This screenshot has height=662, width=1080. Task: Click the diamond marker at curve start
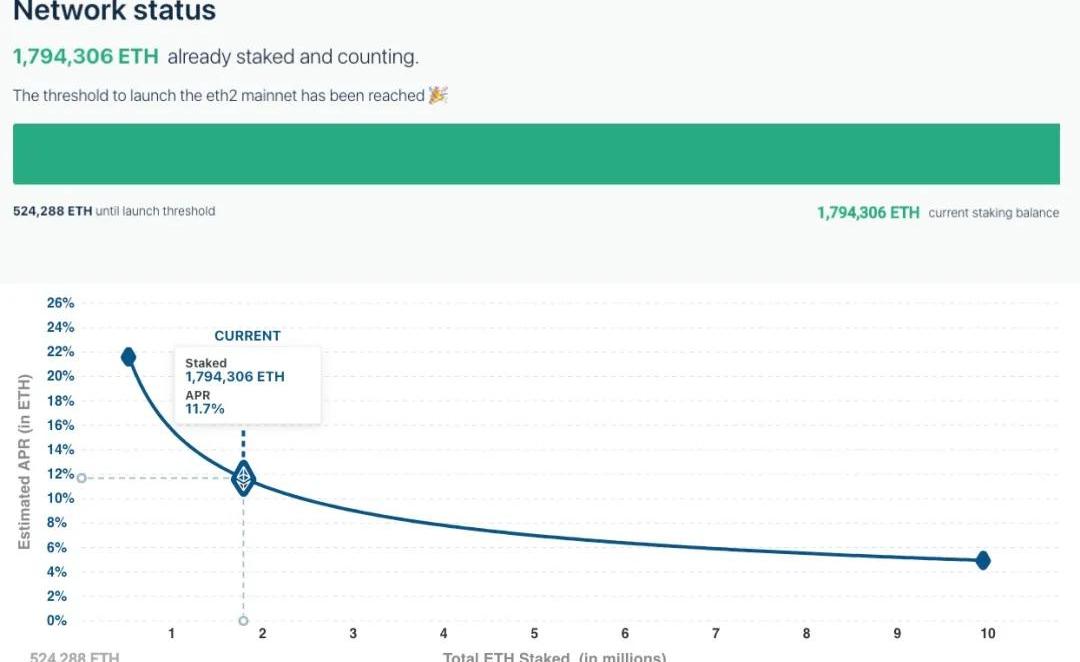[x=128, y=357]
